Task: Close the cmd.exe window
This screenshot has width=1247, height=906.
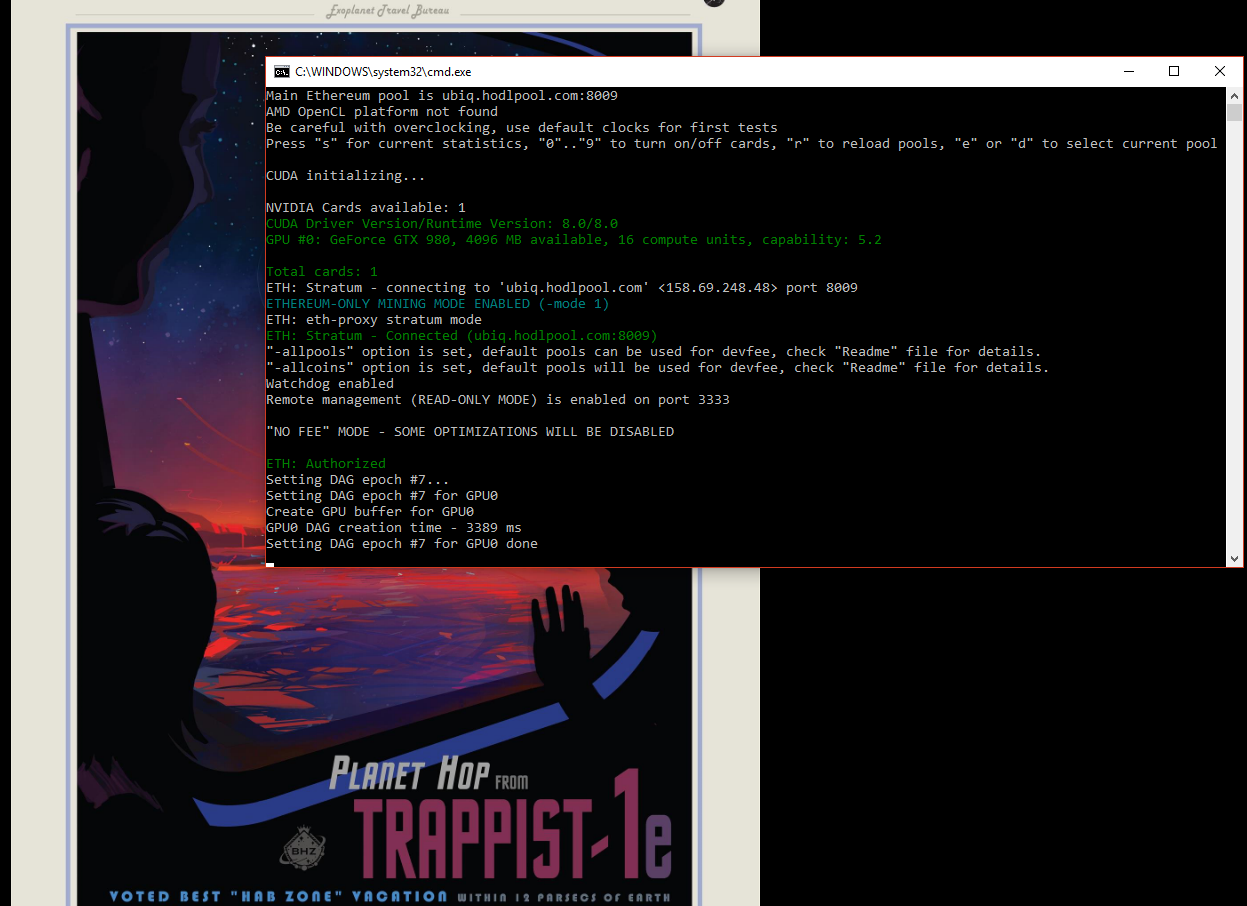Action: (1220, 71)
